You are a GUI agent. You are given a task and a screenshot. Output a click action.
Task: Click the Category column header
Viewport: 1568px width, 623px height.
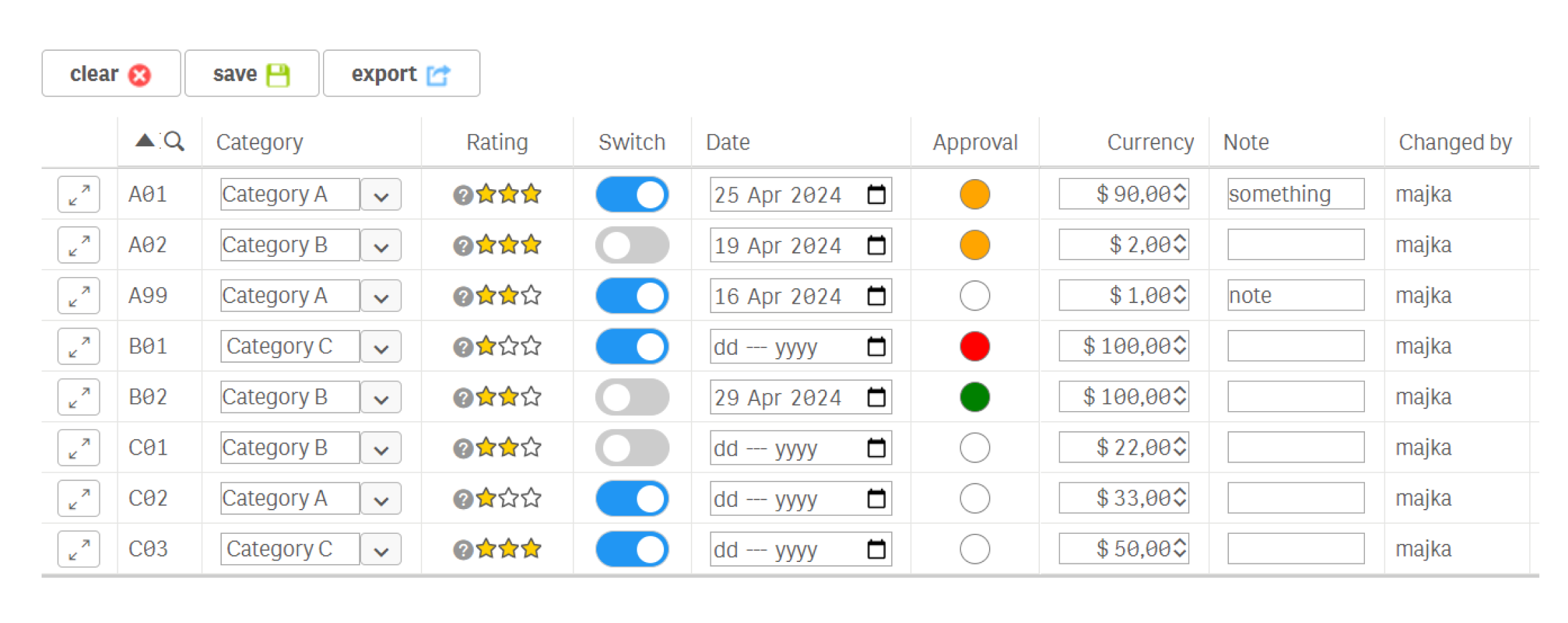pos(259,142)
